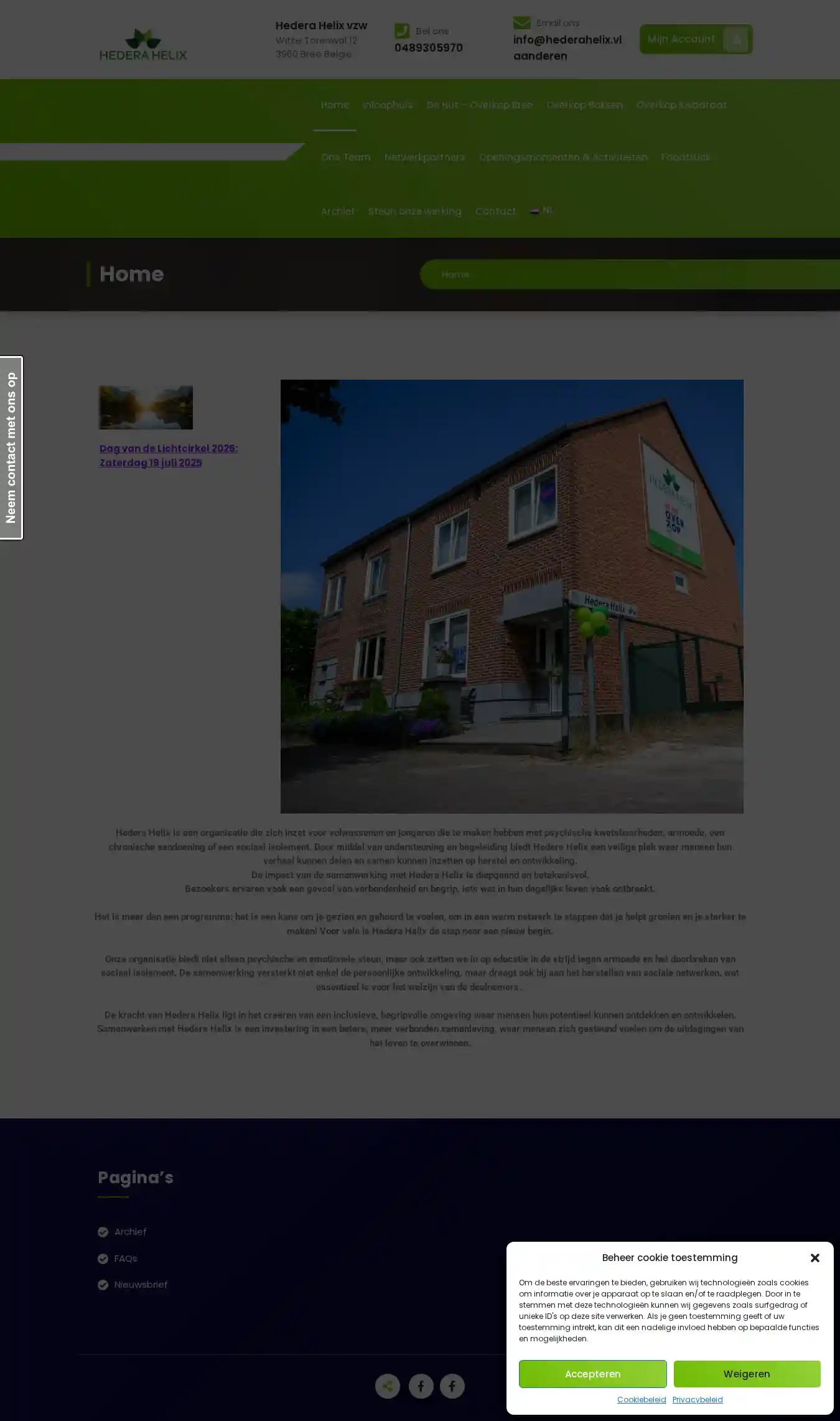Click the green email envelope icon
The height and width of the screenshot is (1421, 840).
click(x=521, y=23)
